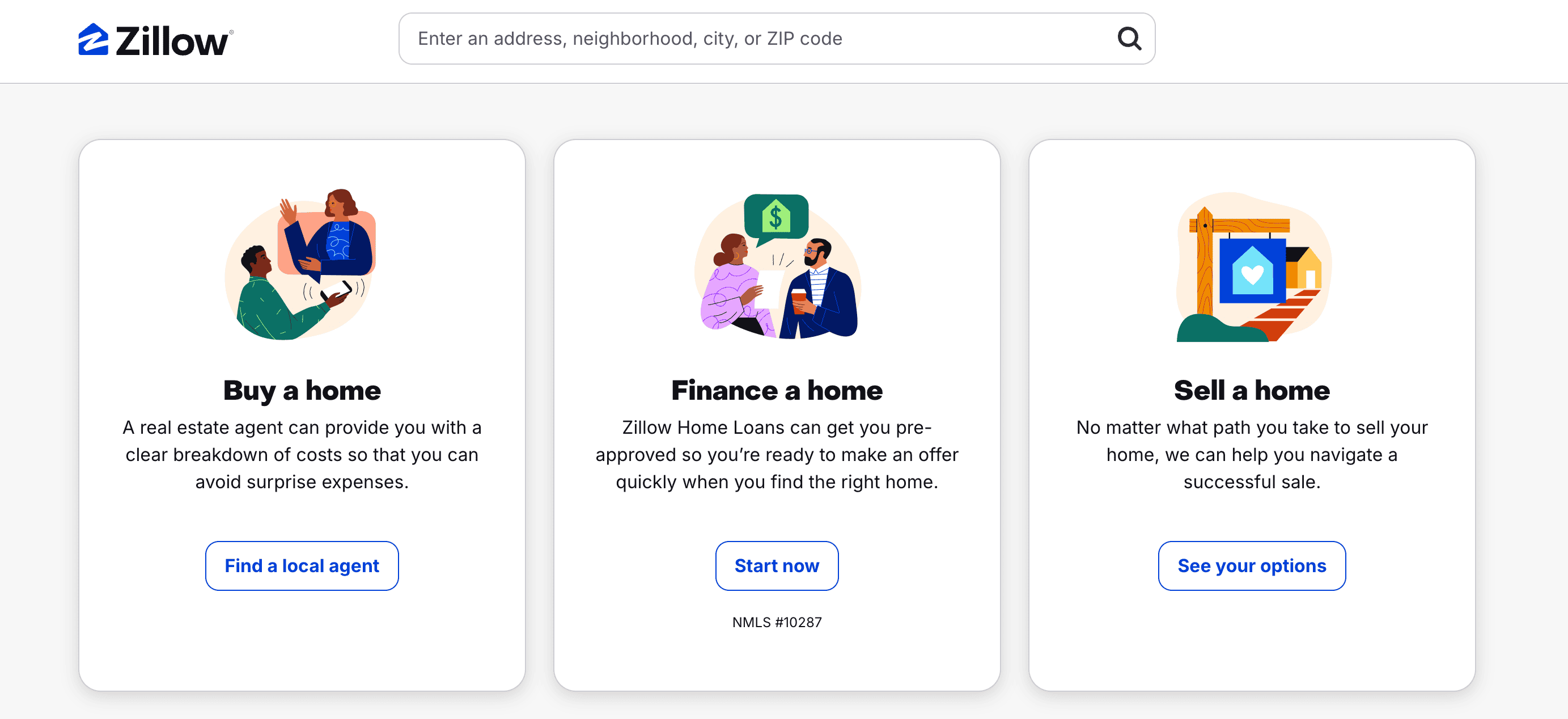This screenshot has width=1568, height=719.
Task: Click the Zillow Home Loans description paragraph
Action: 777,455
